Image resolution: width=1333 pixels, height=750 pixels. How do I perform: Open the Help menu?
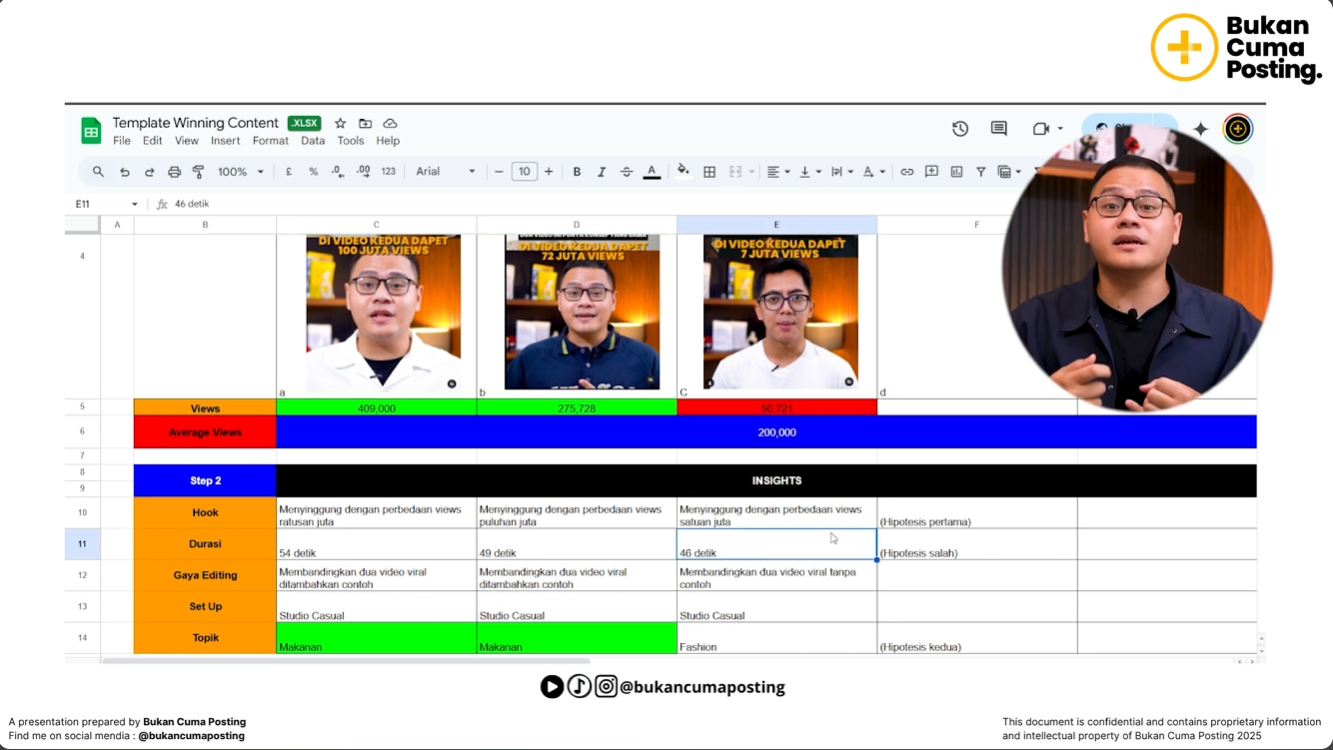click(x=388, y=141)
